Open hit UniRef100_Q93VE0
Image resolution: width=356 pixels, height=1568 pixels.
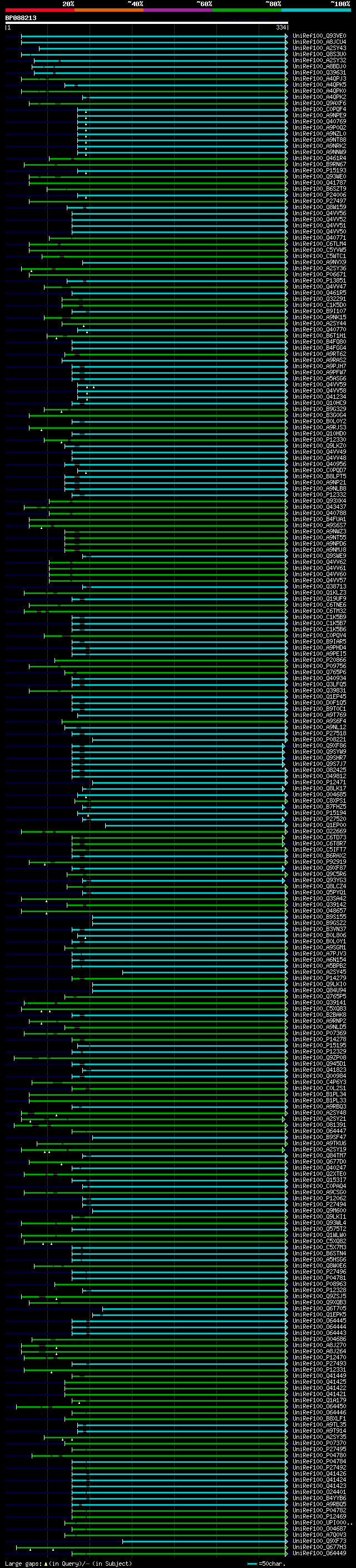(319, 36)
